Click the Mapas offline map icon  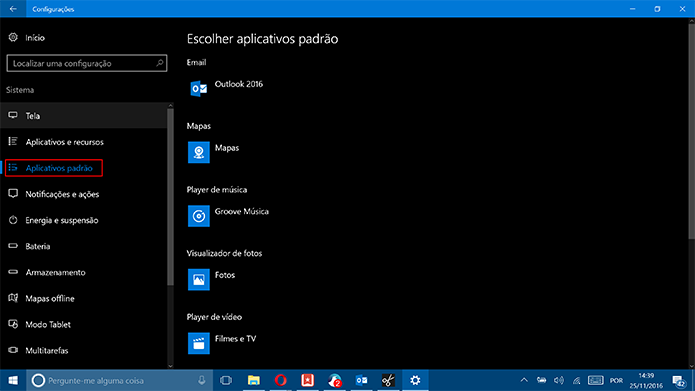pyautogui.click(x=13, y=298)
